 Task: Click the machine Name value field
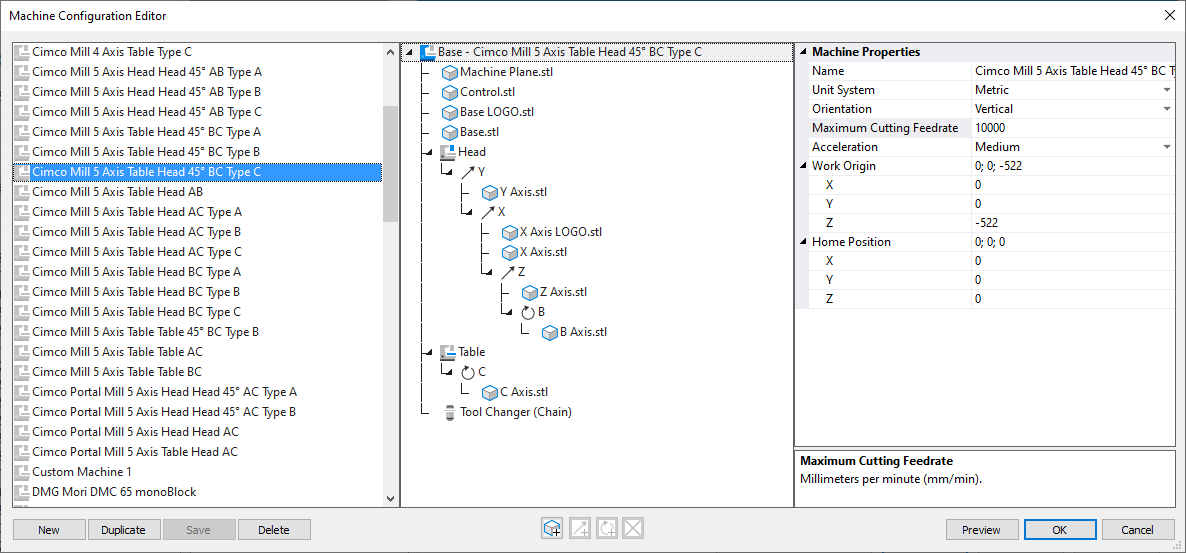[1074, 71]
